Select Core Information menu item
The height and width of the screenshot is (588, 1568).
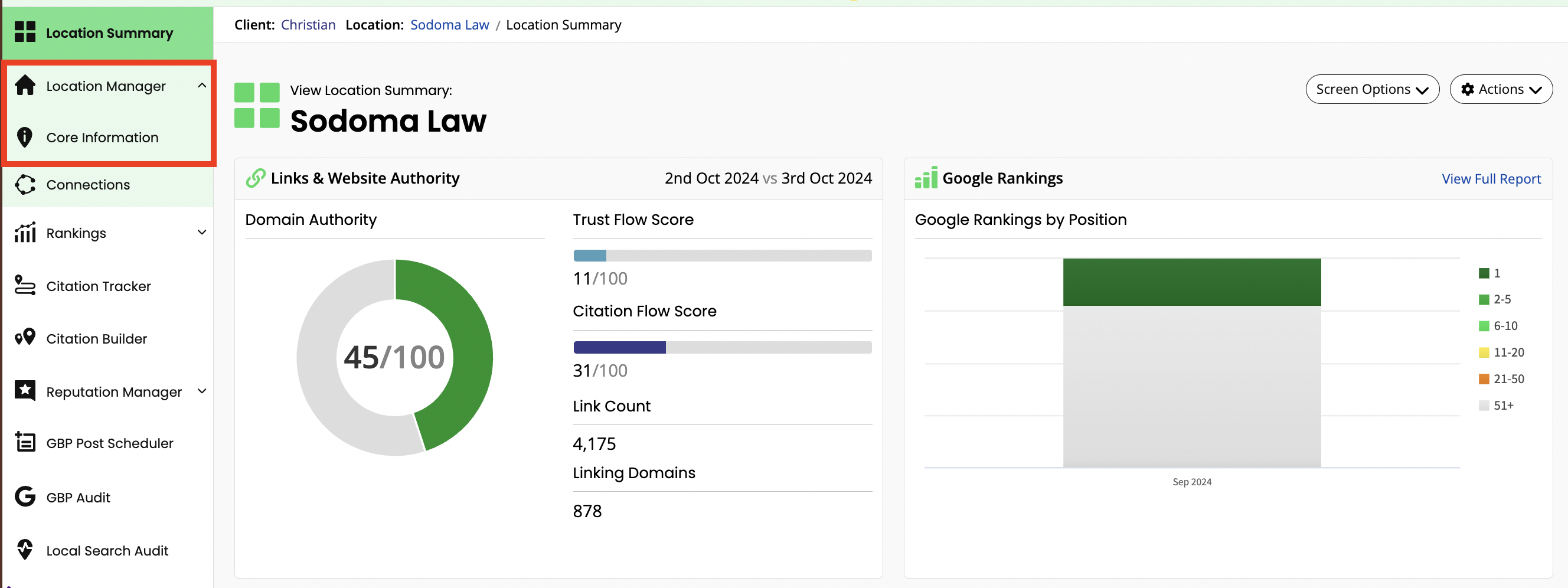(x=107, y=138)
